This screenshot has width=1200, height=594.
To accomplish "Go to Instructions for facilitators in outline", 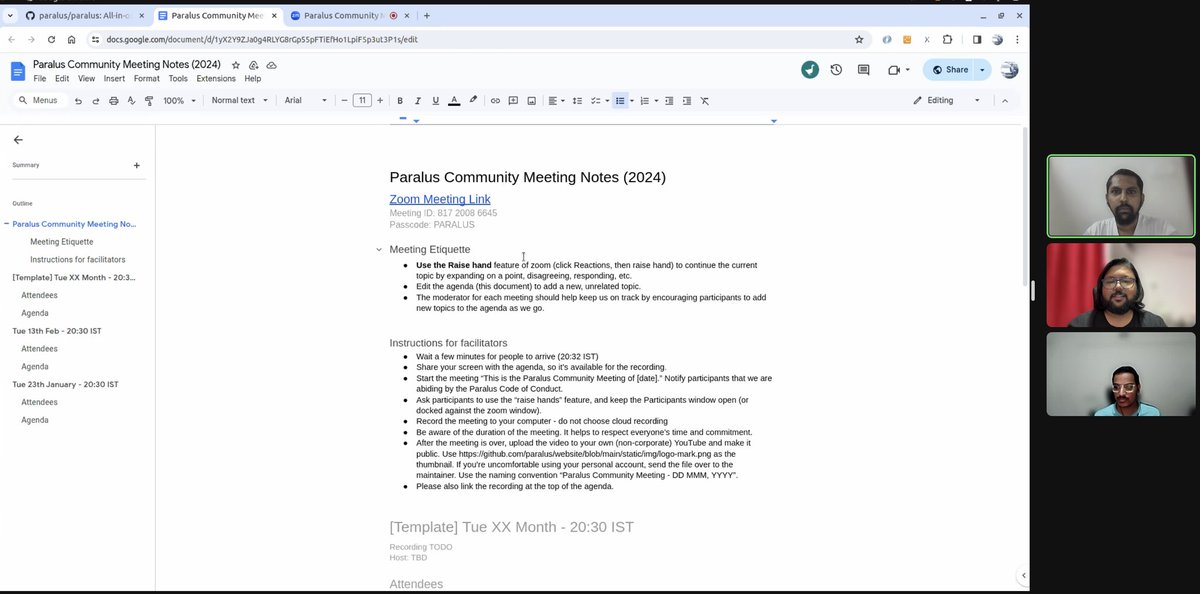I will click(78, 260).
